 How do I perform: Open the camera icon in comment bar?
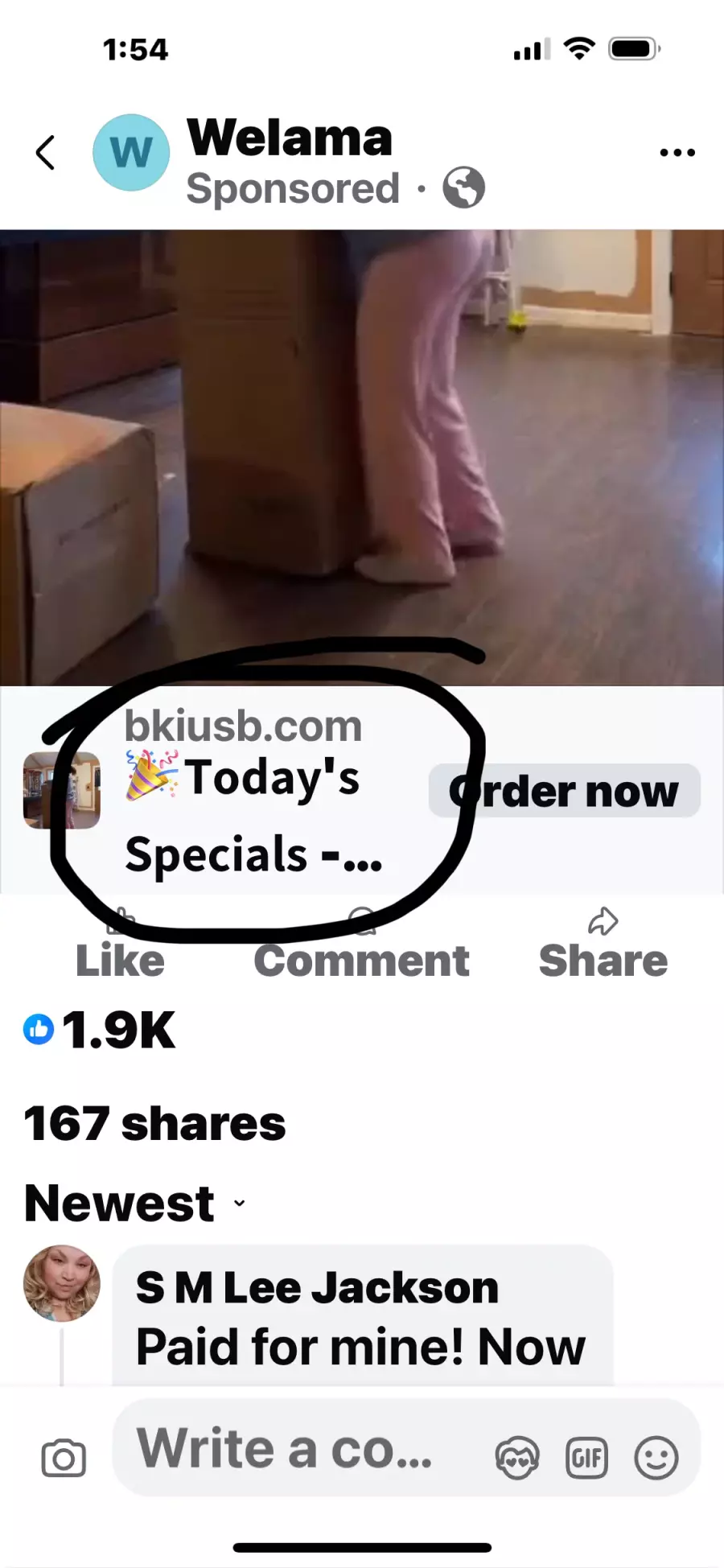64,1458
